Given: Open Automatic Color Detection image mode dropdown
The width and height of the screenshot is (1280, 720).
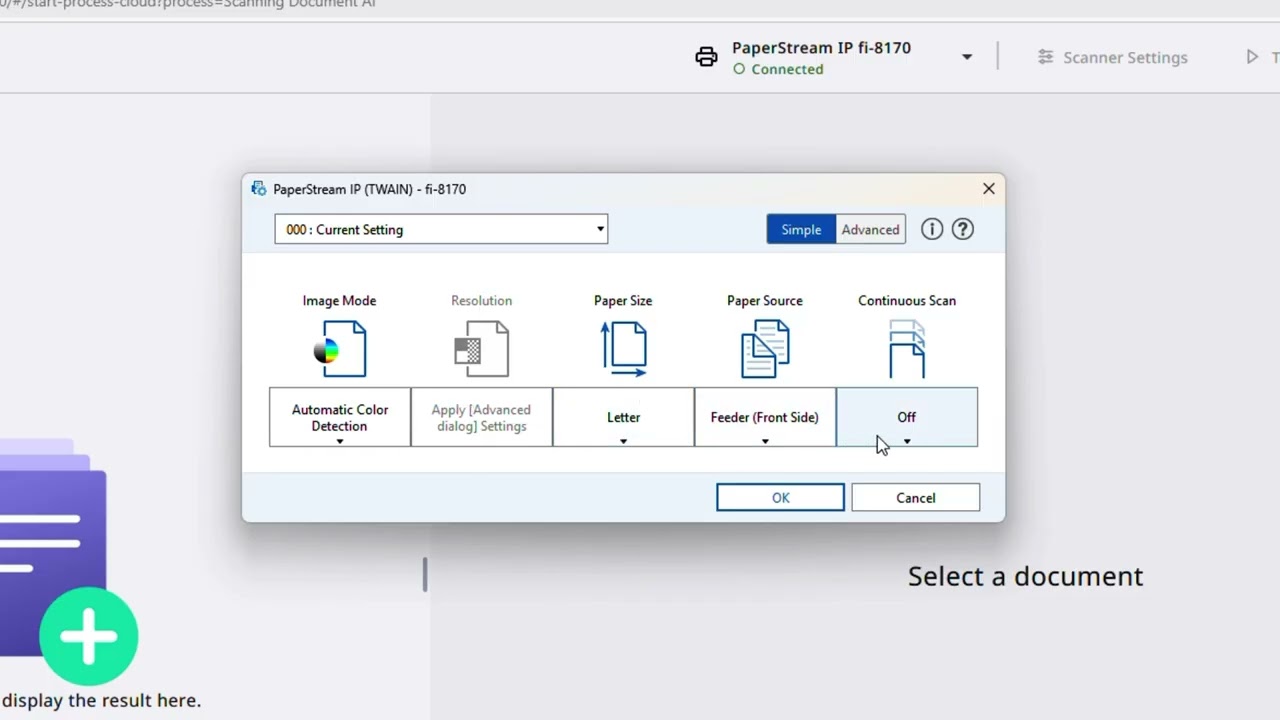Looking at the screenshot, I should [x=340, y=417].
